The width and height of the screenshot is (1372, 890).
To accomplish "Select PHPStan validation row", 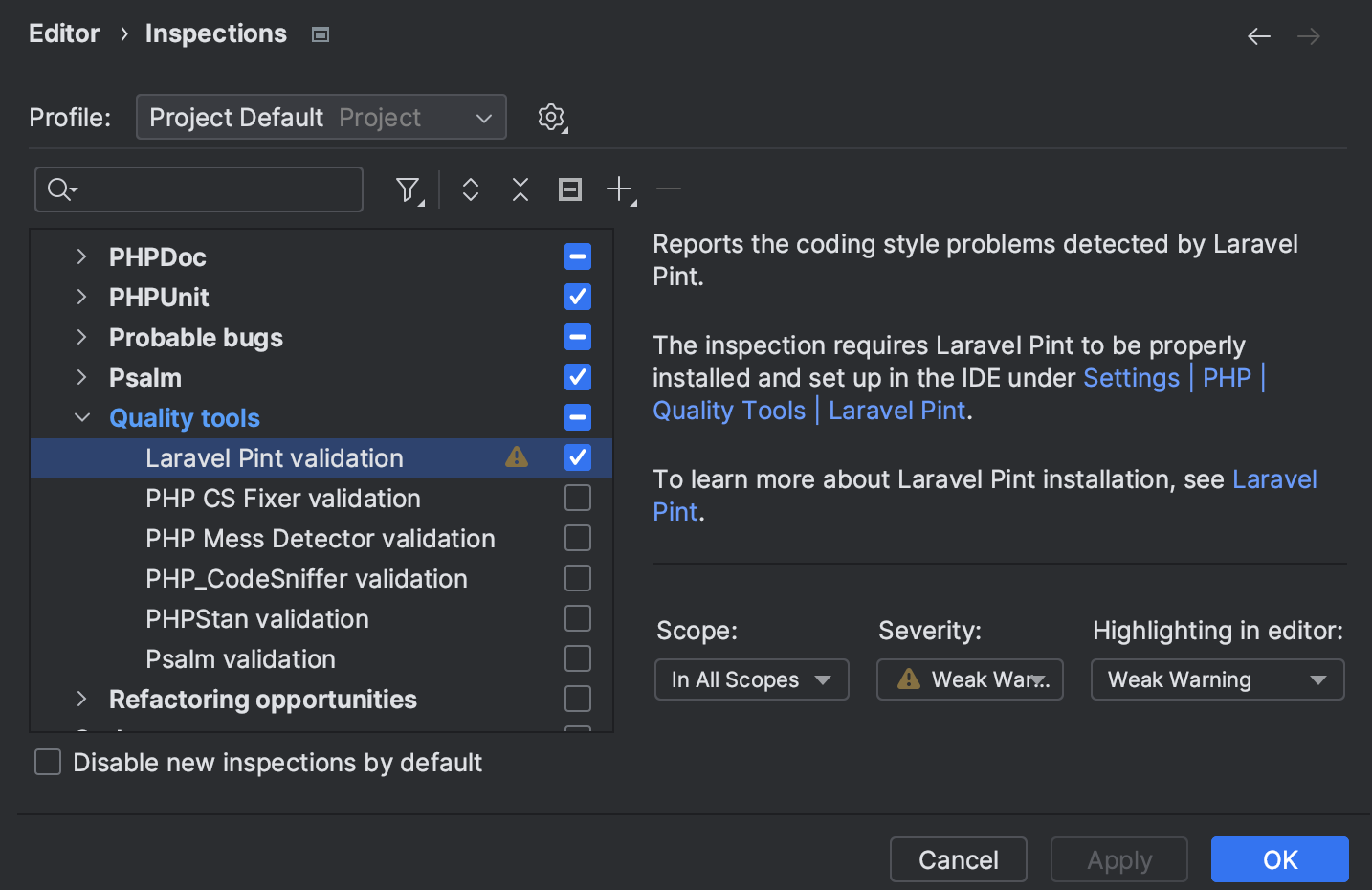I will point(321,618).
